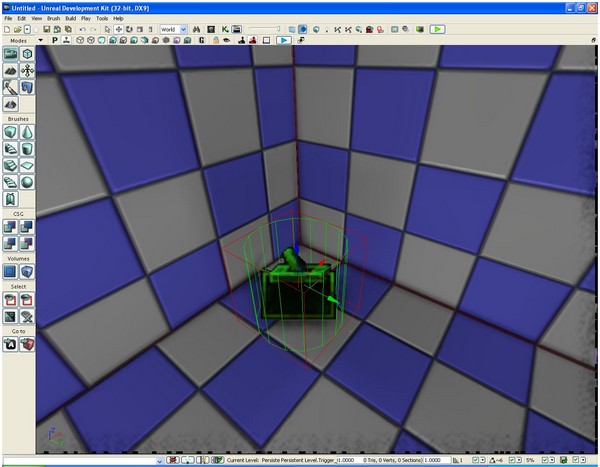600x467 pixels.
Task: Select the Card builder brush
Action: (x=10, y=199)
